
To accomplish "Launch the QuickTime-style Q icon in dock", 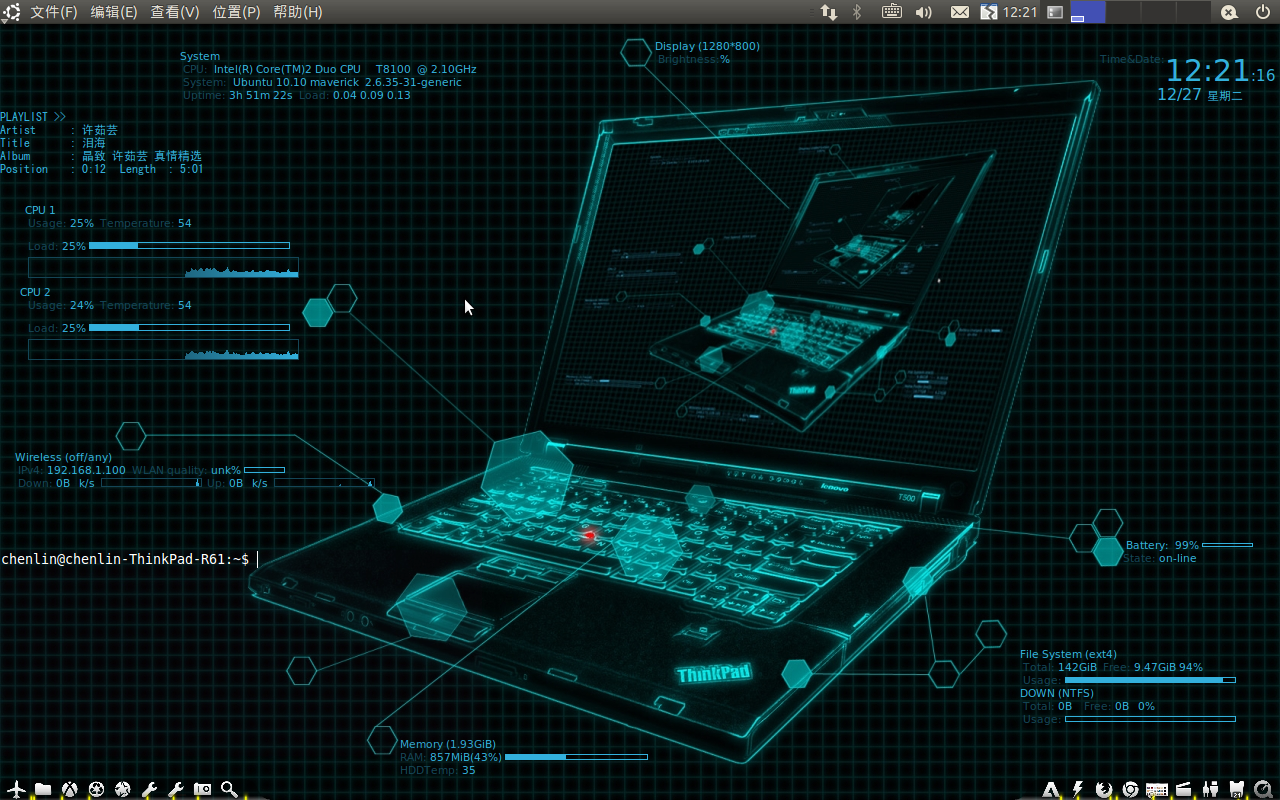I will tap(1264, 790).
